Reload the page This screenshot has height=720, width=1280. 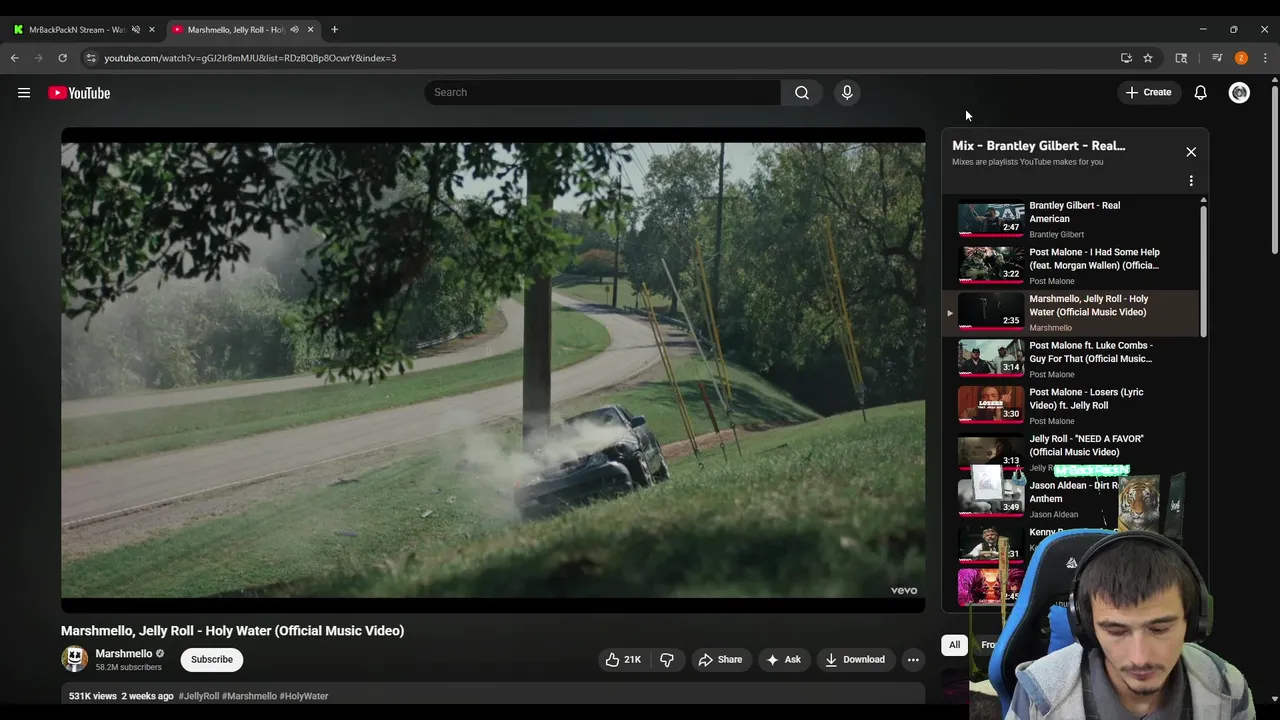[62, 58]
